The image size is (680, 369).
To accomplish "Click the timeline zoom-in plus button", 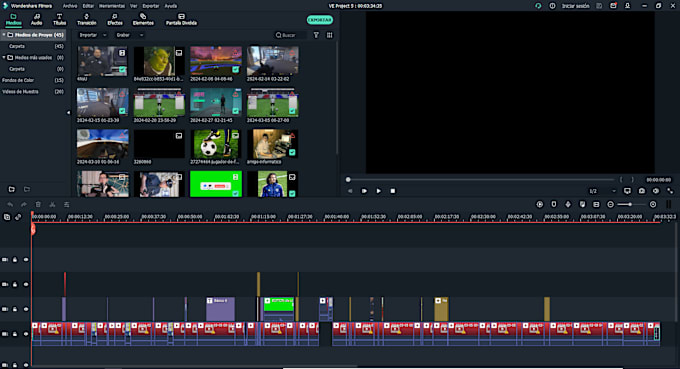I will [653, 205].
